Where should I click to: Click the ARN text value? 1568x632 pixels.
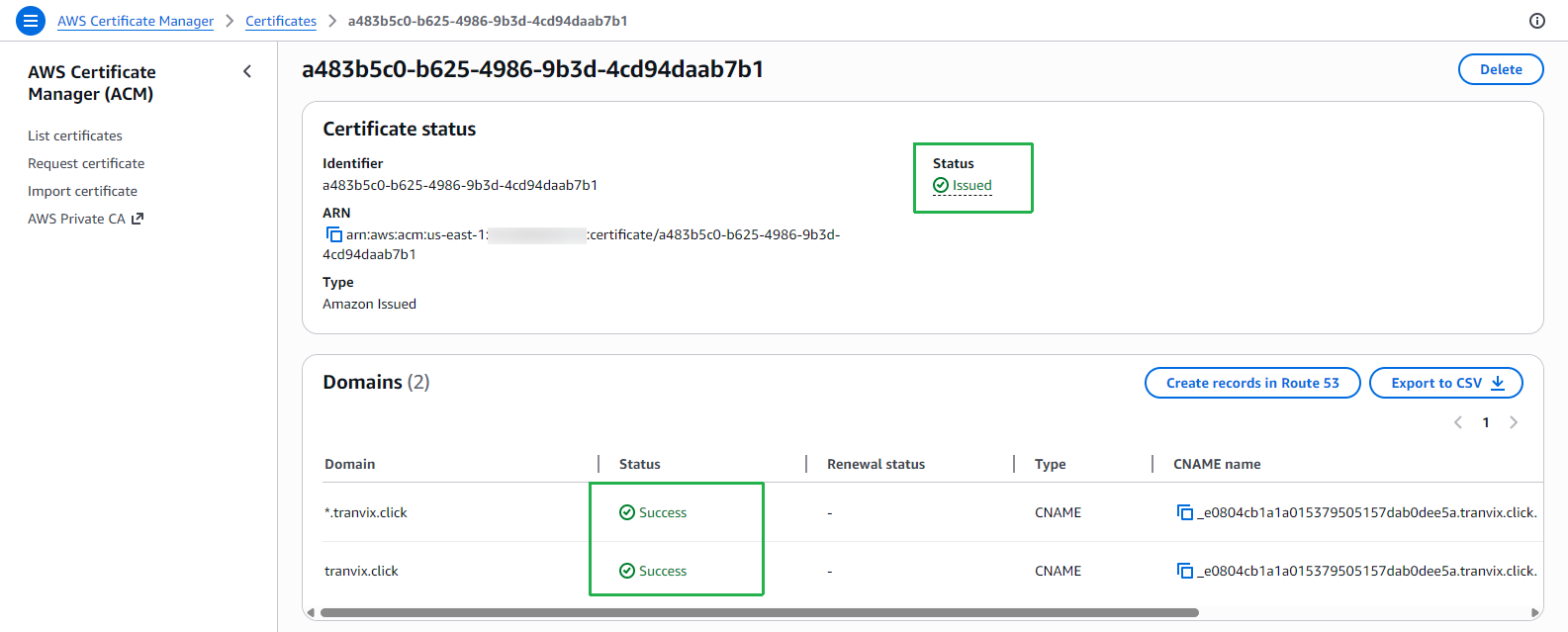click(582, 244)
